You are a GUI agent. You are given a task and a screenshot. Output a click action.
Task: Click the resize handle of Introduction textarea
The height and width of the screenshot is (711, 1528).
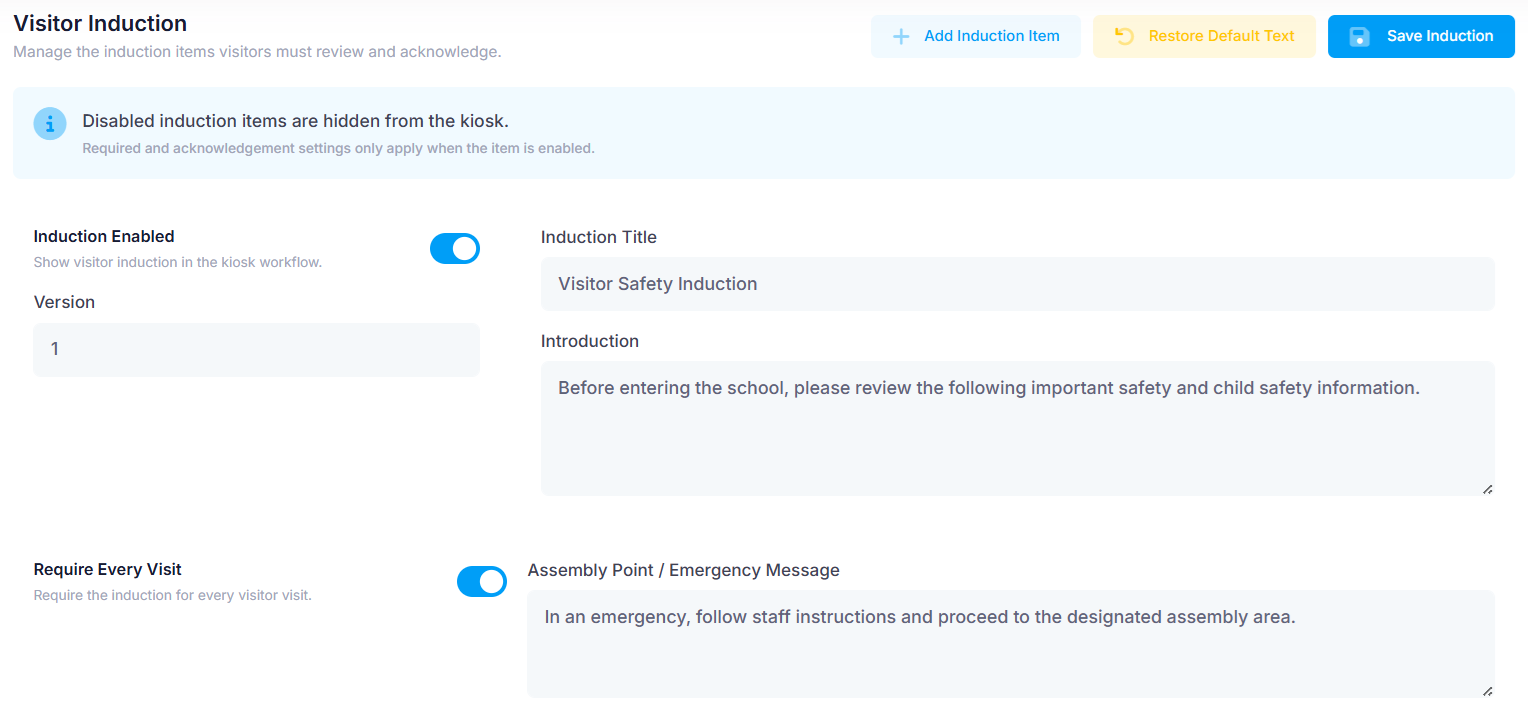pyautogui.click(x=1487, y=488)
